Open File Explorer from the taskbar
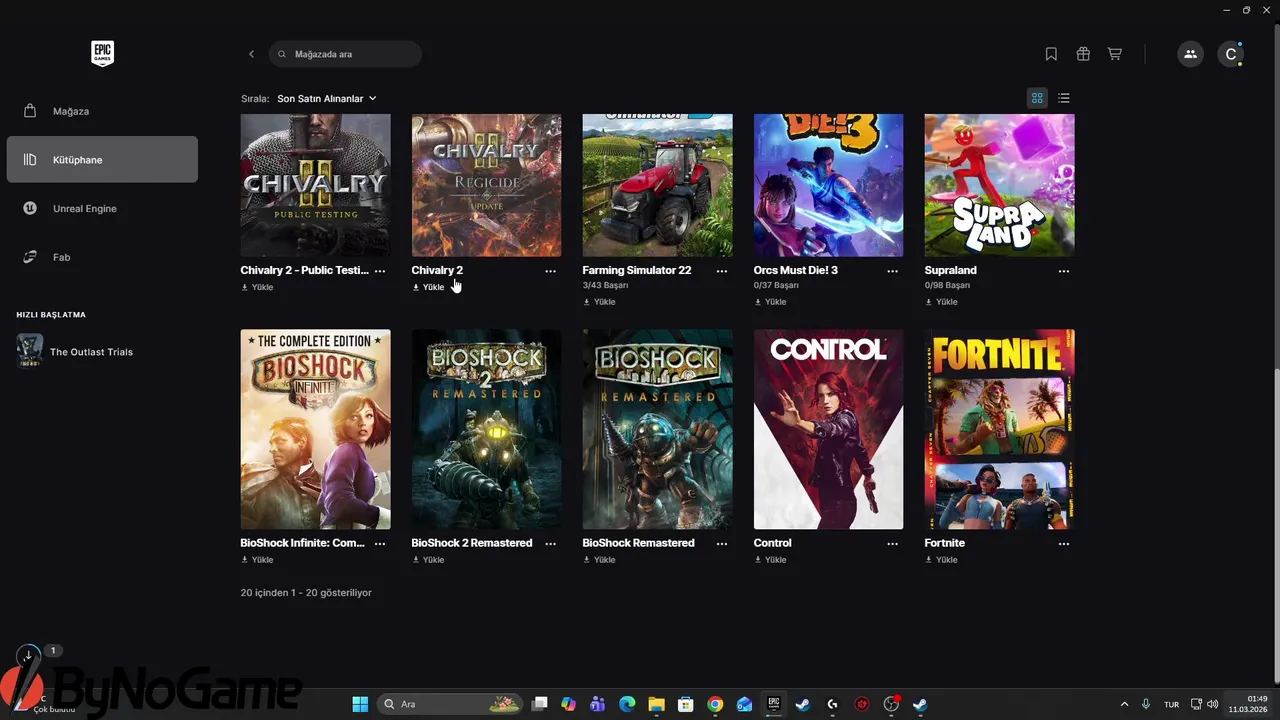 (656, 704)
